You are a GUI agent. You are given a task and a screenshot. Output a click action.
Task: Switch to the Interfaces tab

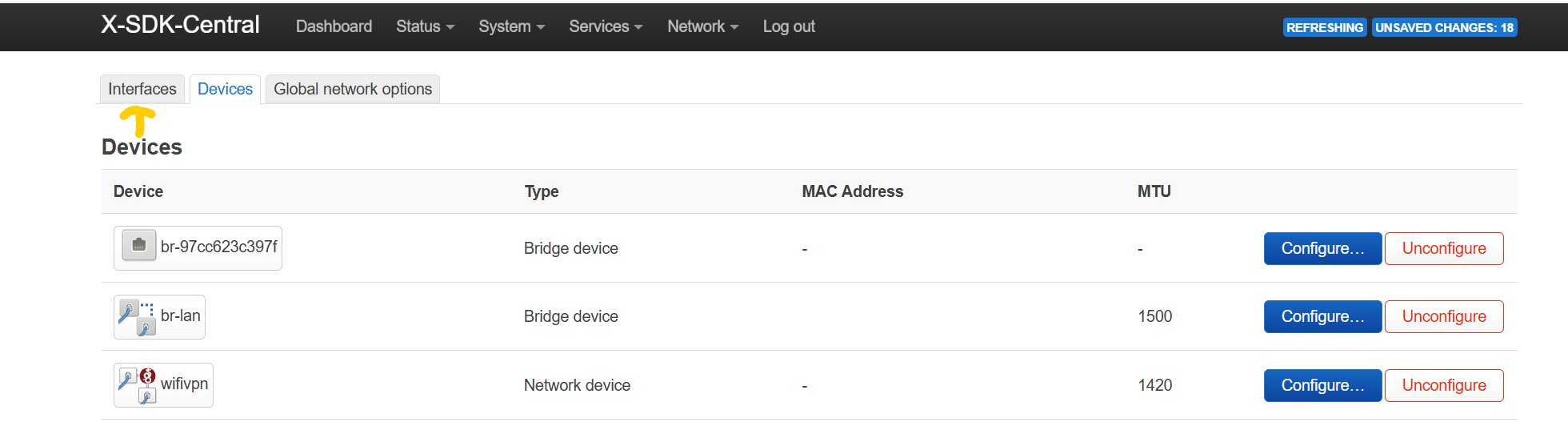click(142, 89)
